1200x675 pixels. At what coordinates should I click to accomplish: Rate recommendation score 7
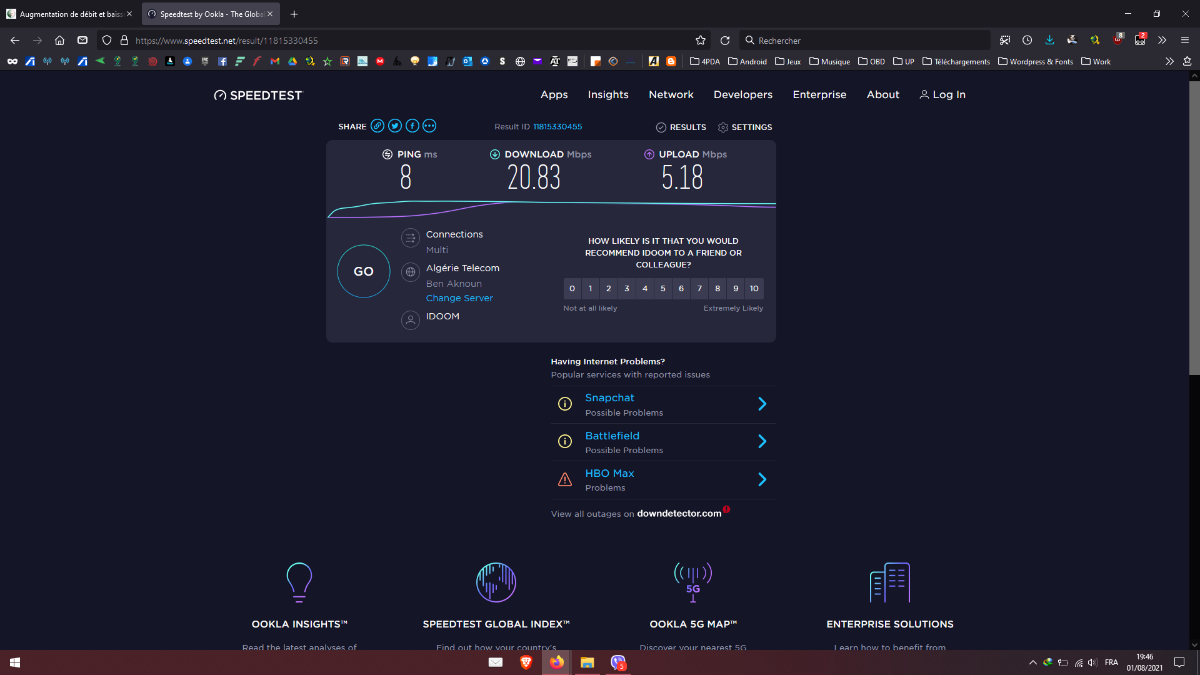699,288
